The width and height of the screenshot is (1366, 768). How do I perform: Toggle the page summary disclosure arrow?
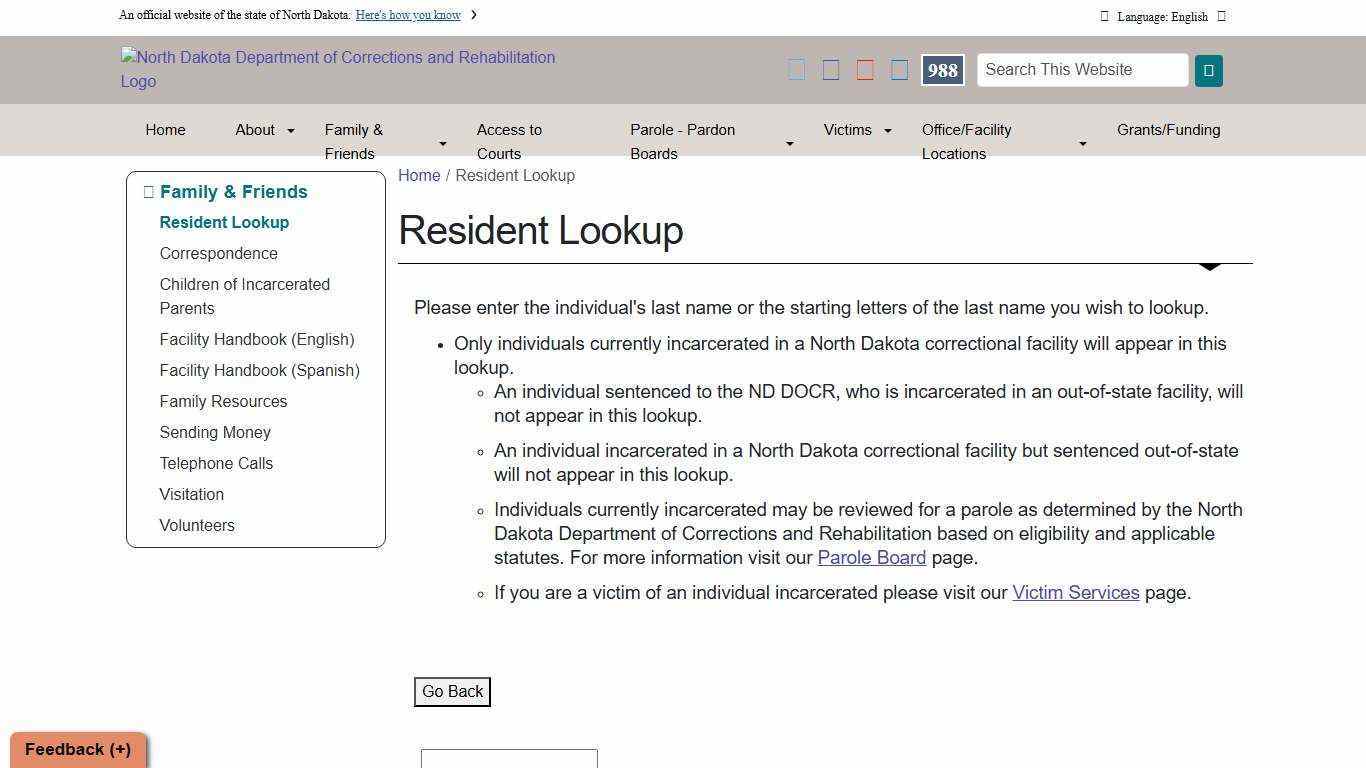tap(1209, 267)
